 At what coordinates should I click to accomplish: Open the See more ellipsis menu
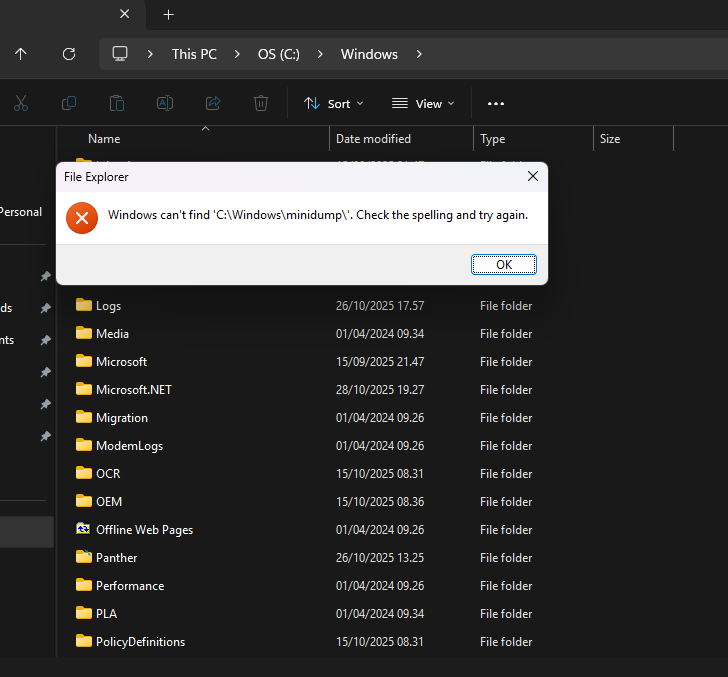point(496,103)
